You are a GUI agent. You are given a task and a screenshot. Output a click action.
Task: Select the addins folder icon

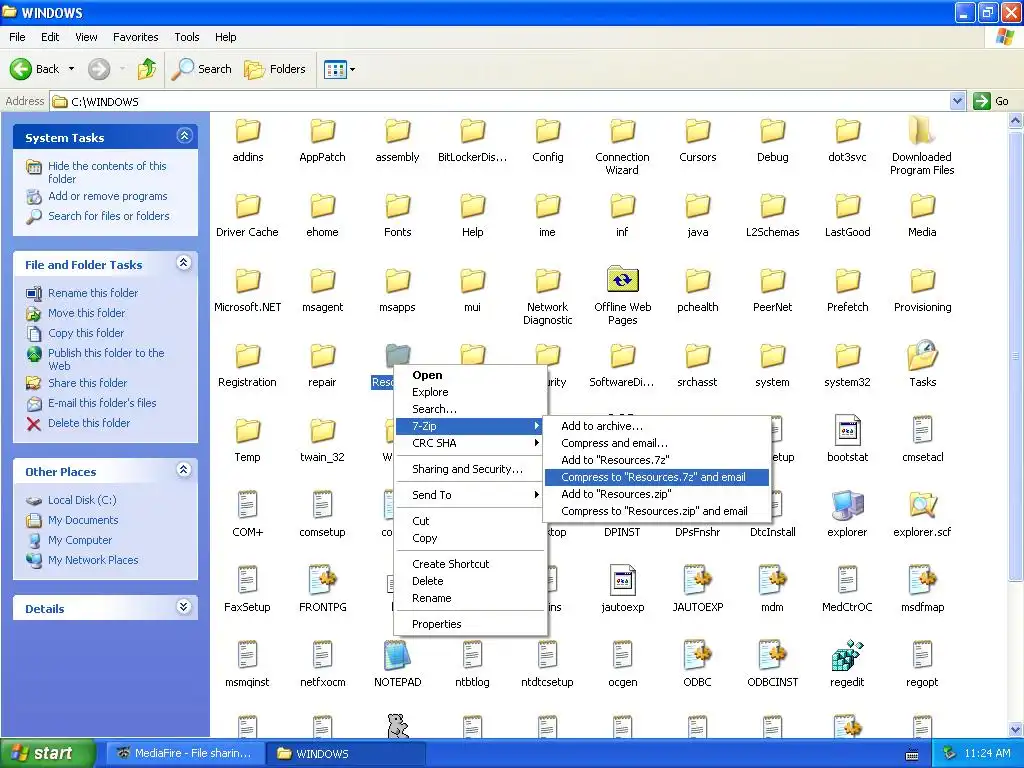(x=248, y=131)
